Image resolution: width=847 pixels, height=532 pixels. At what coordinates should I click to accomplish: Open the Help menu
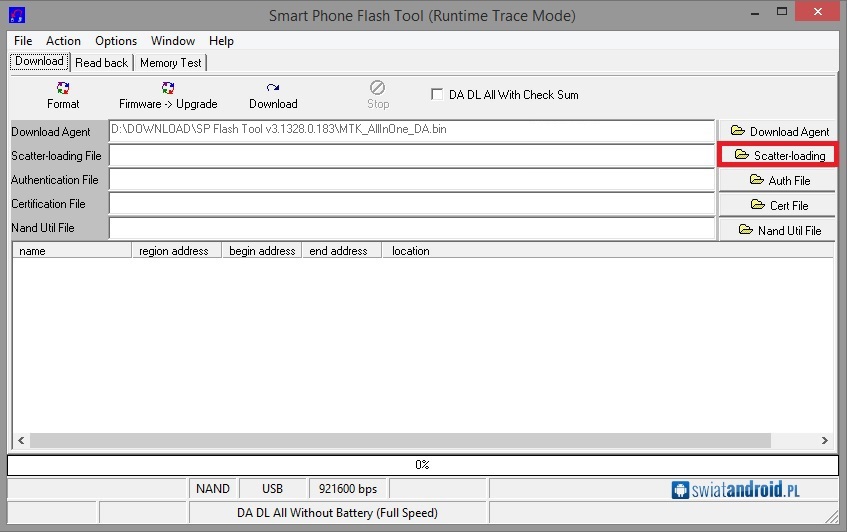click(x=221, y=41)
